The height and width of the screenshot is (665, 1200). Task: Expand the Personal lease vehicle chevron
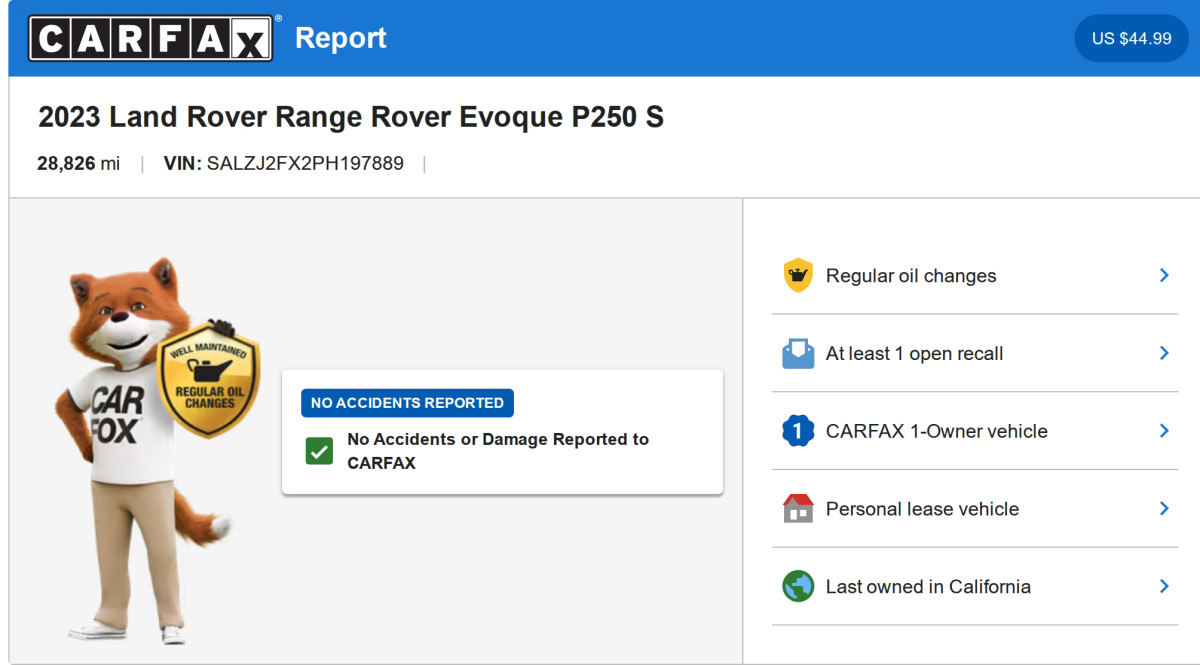tap(1163, 509)
